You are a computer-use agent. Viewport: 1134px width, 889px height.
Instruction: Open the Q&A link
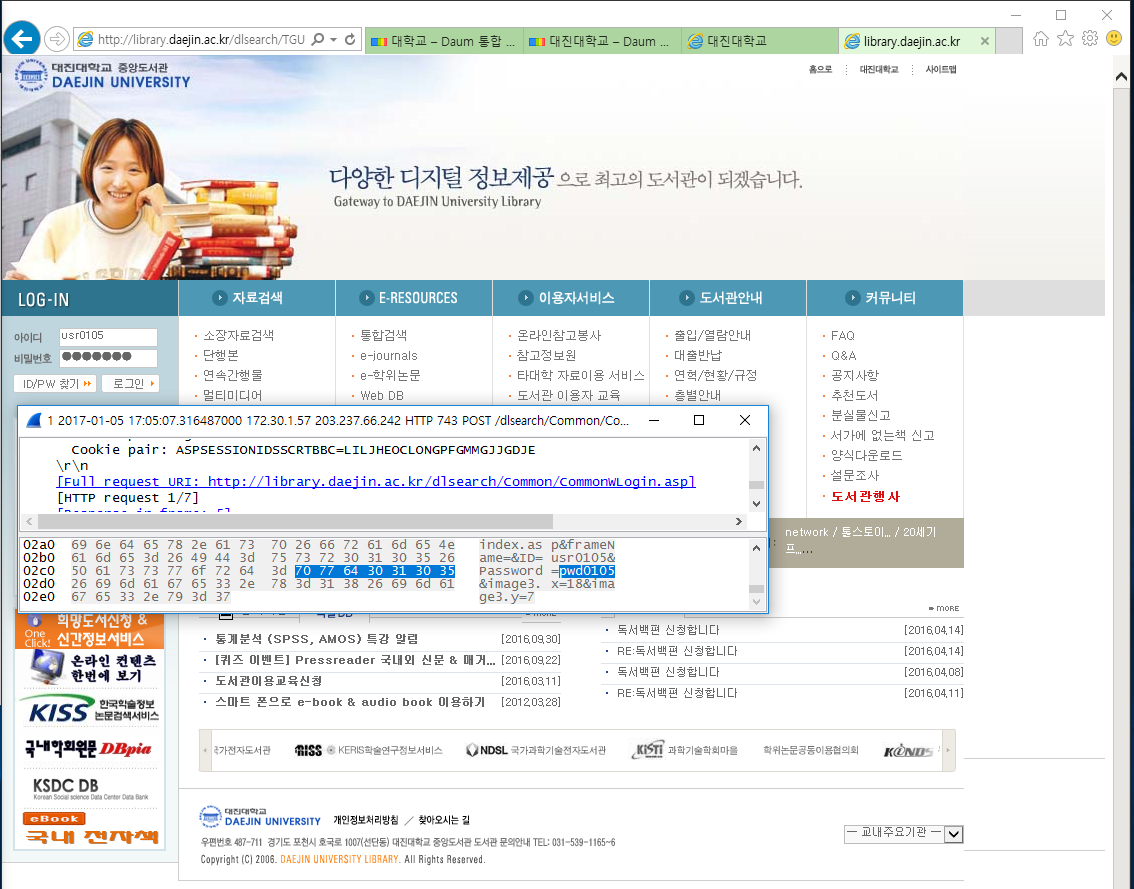(843, 356)
